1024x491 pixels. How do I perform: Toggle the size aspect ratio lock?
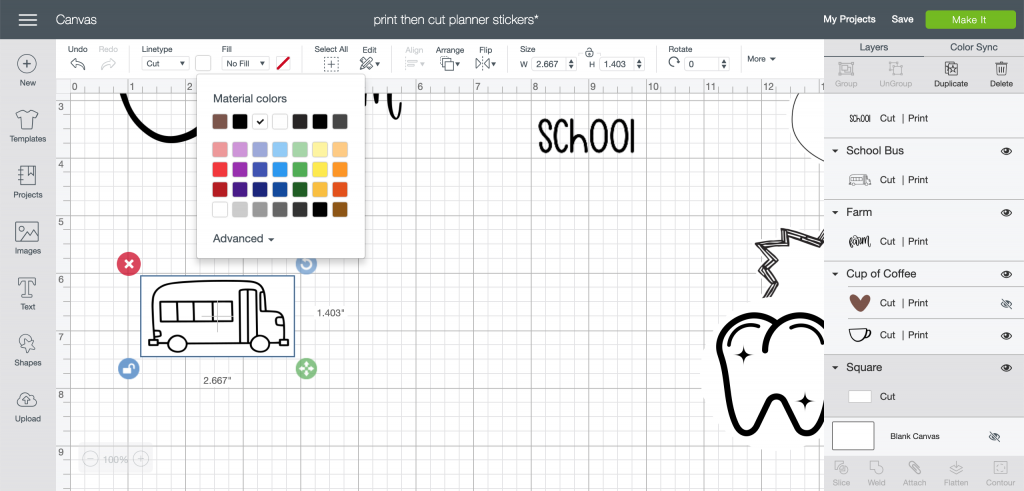click(x=589, y=52)
